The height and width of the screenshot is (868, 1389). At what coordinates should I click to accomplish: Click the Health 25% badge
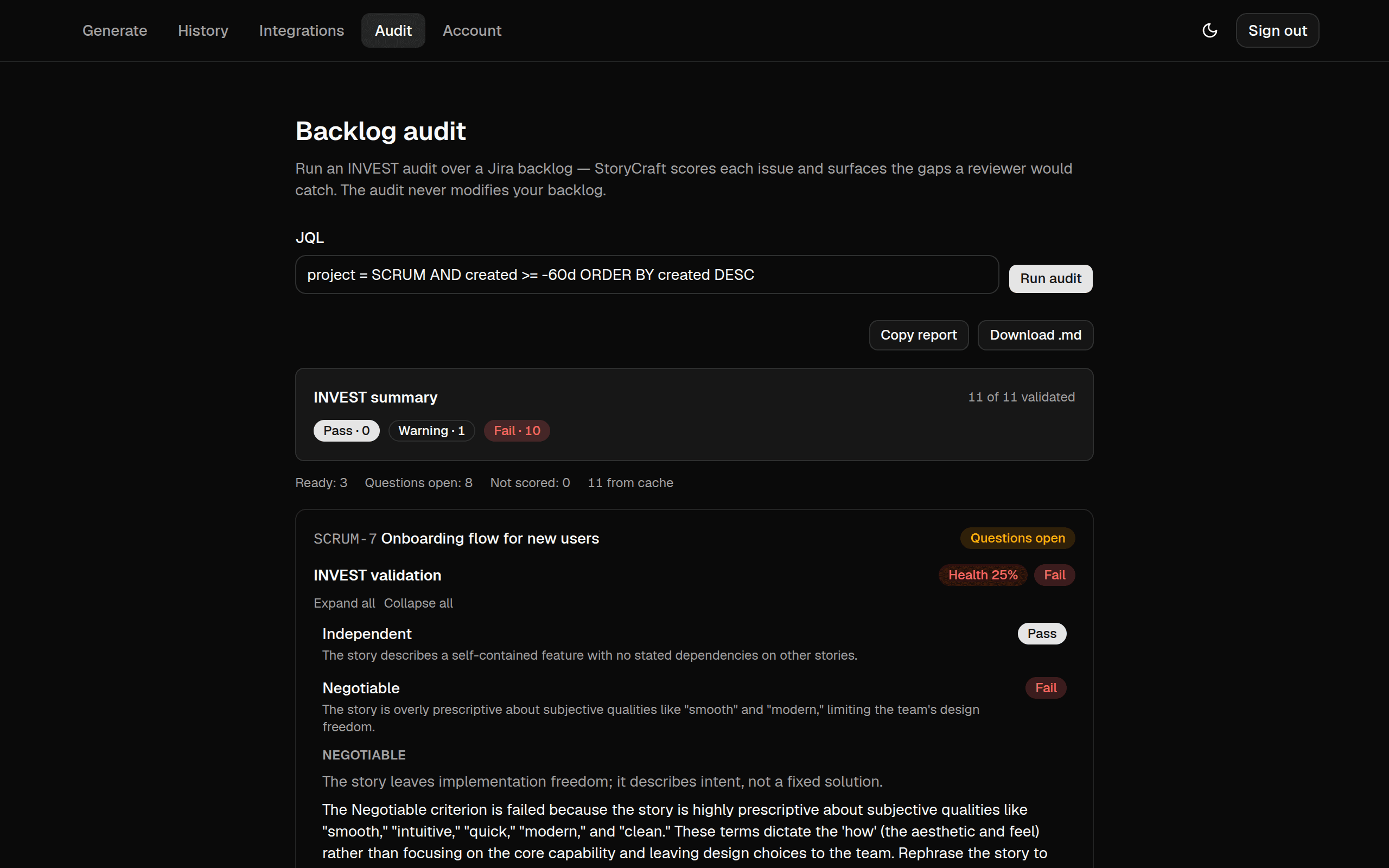pyautogui.click(x=983, y=575)
